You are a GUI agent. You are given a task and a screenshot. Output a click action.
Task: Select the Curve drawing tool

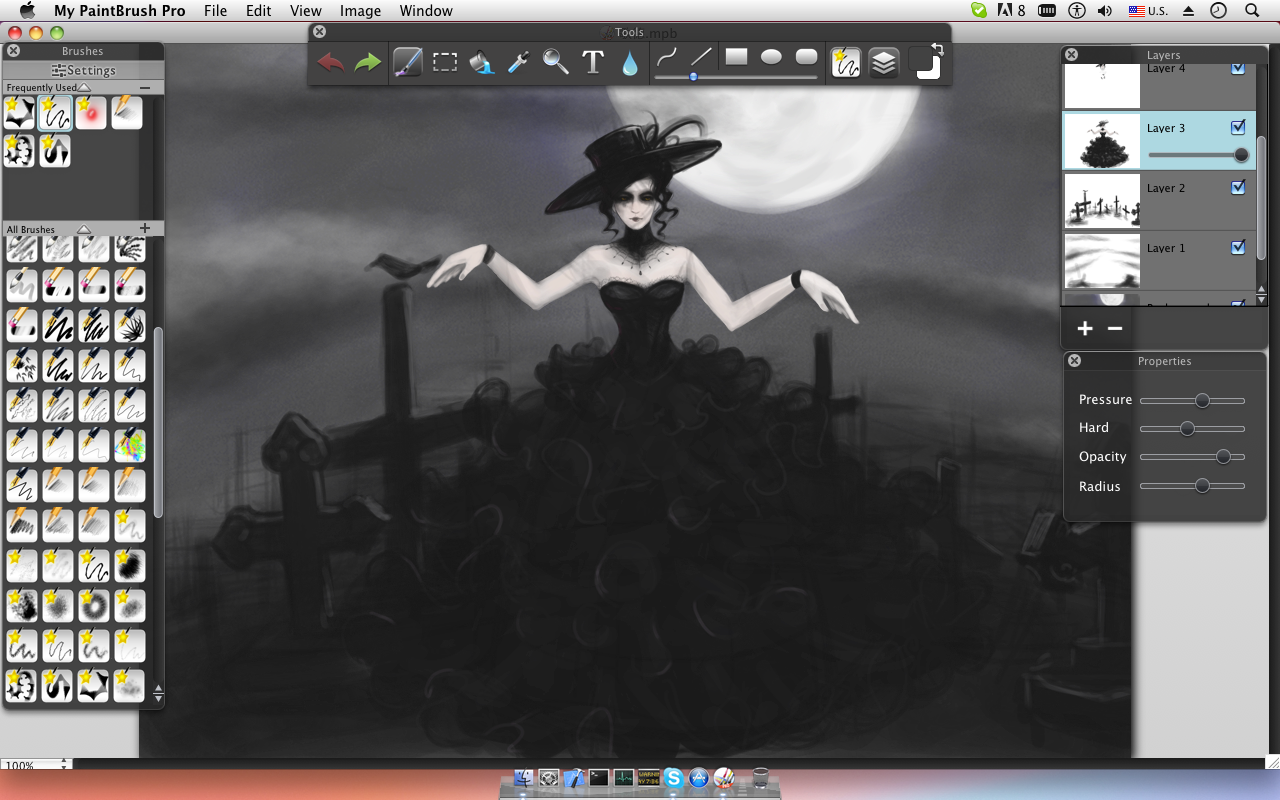point(667,57)
